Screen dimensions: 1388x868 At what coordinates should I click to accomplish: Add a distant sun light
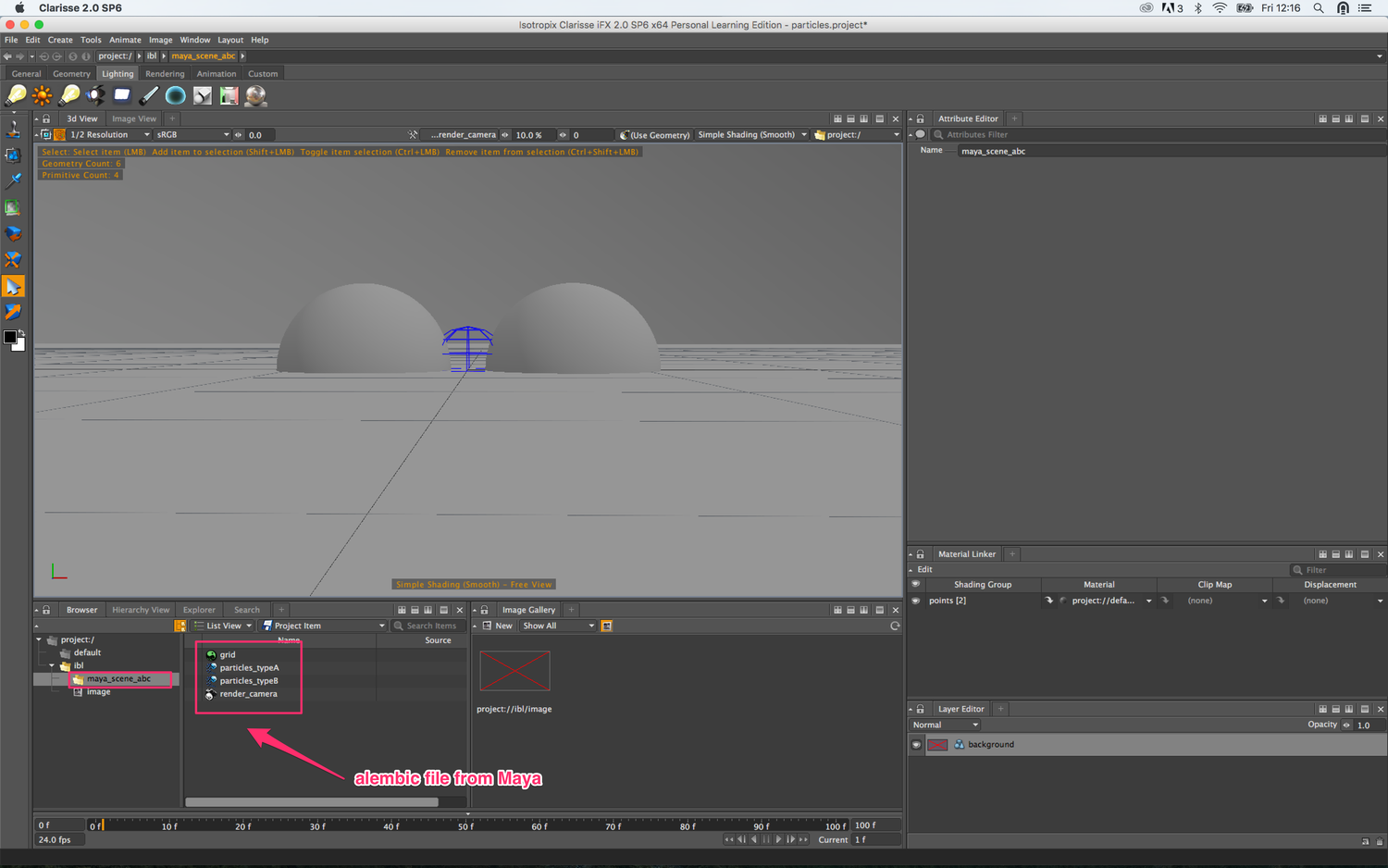[x=42, y=94]
